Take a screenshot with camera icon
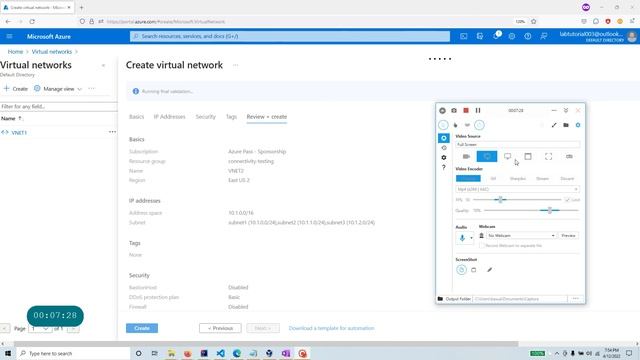This screenshot has height=360, width=640. (x=454, y=111)
